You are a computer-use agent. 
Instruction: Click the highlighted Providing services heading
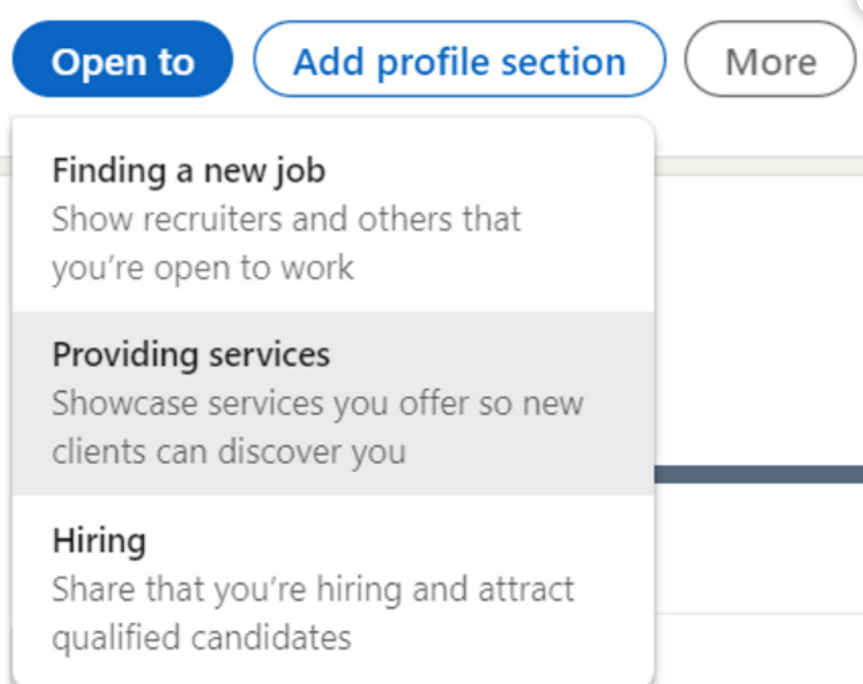[x=191, y=355]
